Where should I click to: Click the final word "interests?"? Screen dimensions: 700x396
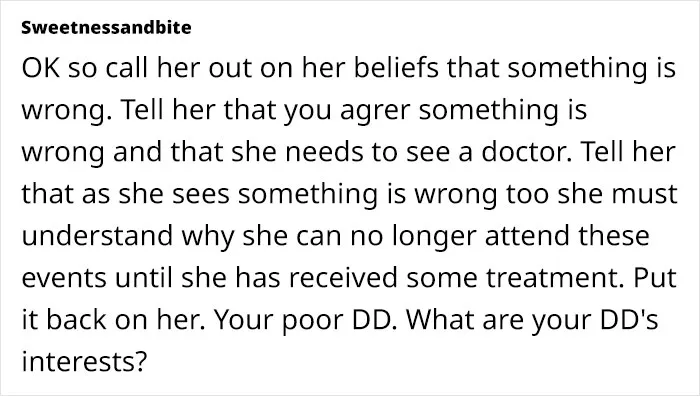84,362
